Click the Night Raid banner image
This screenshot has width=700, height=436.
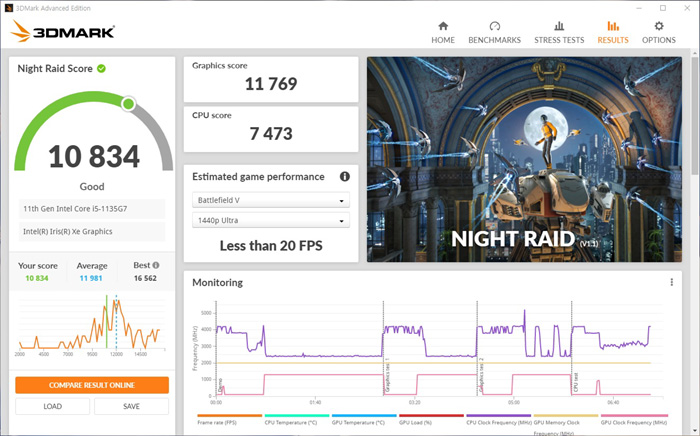point(524,159)
